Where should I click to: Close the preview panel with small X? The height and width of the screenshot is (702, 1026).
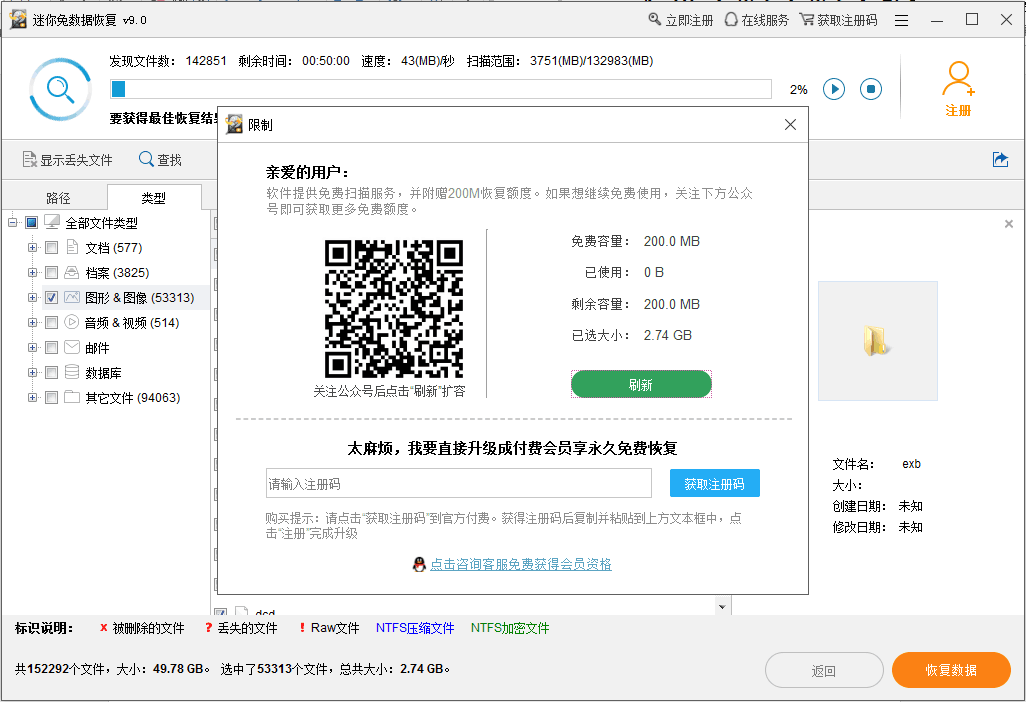(1009, 224)
